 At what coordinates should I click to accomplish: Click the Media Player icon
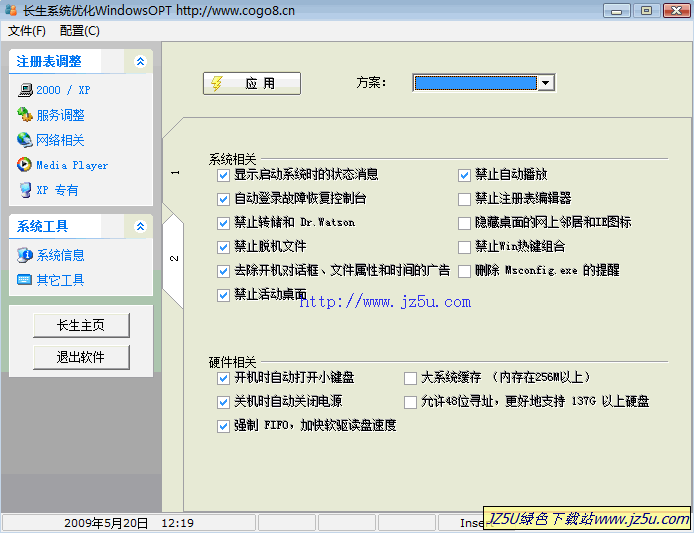tap(24, 165)
